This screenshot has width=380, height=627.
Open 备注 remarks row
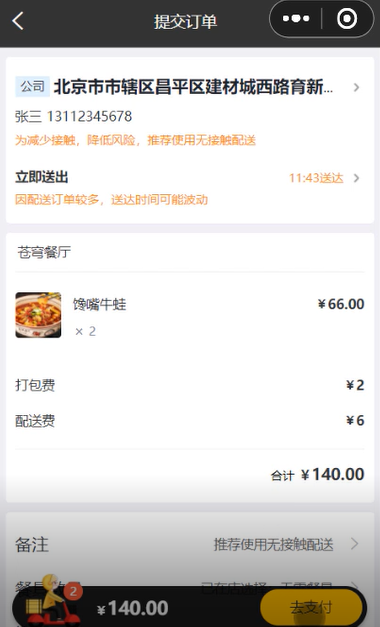click(190, 544)
